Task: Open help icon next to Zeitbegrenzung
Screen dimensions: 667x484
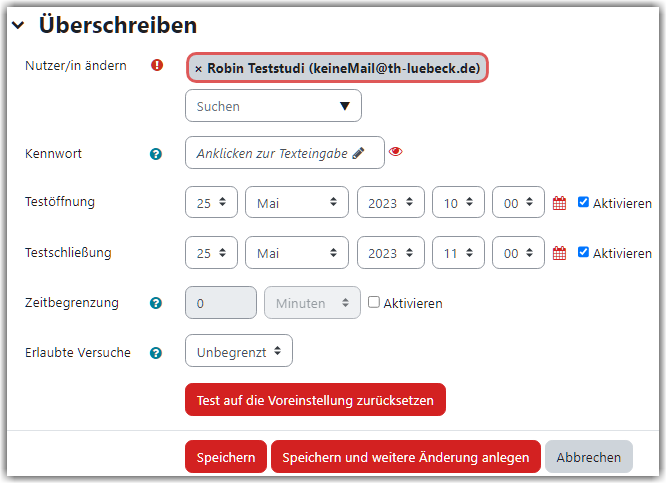Action: click(x=156, y=303)
